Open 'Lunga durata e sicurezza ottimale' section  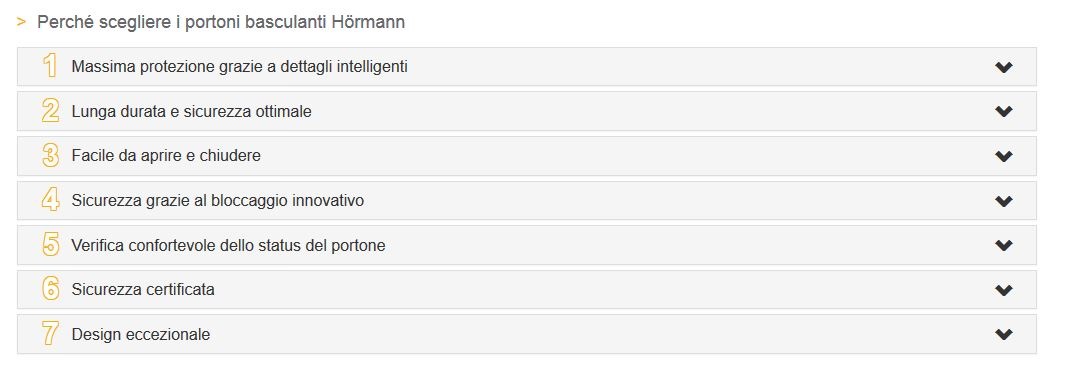pyautogui.click(x=191, y=111)
